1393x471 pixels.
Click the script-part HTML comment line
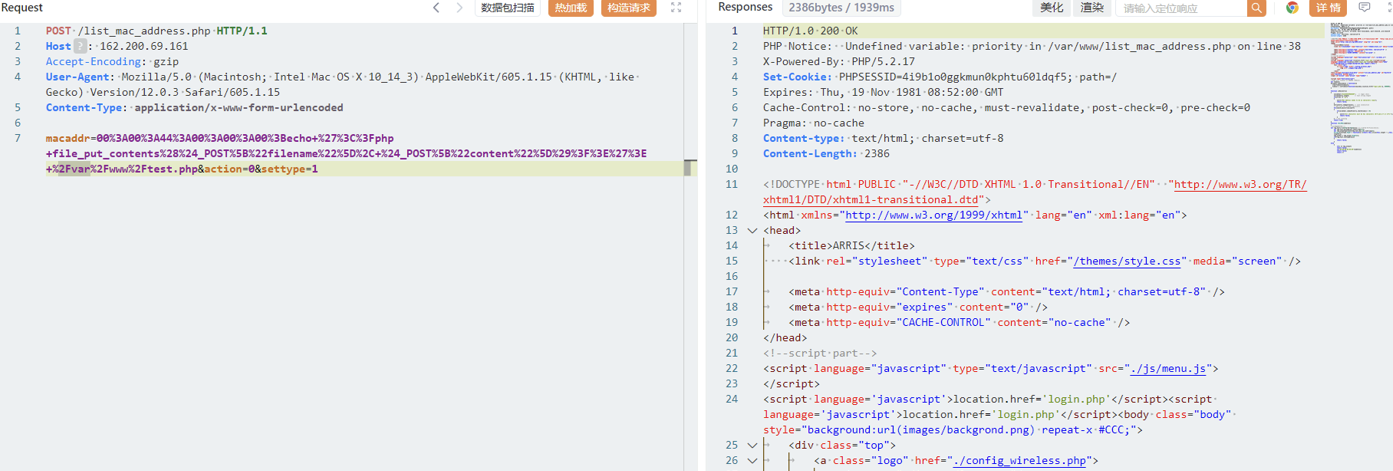[x=819, y=353]
